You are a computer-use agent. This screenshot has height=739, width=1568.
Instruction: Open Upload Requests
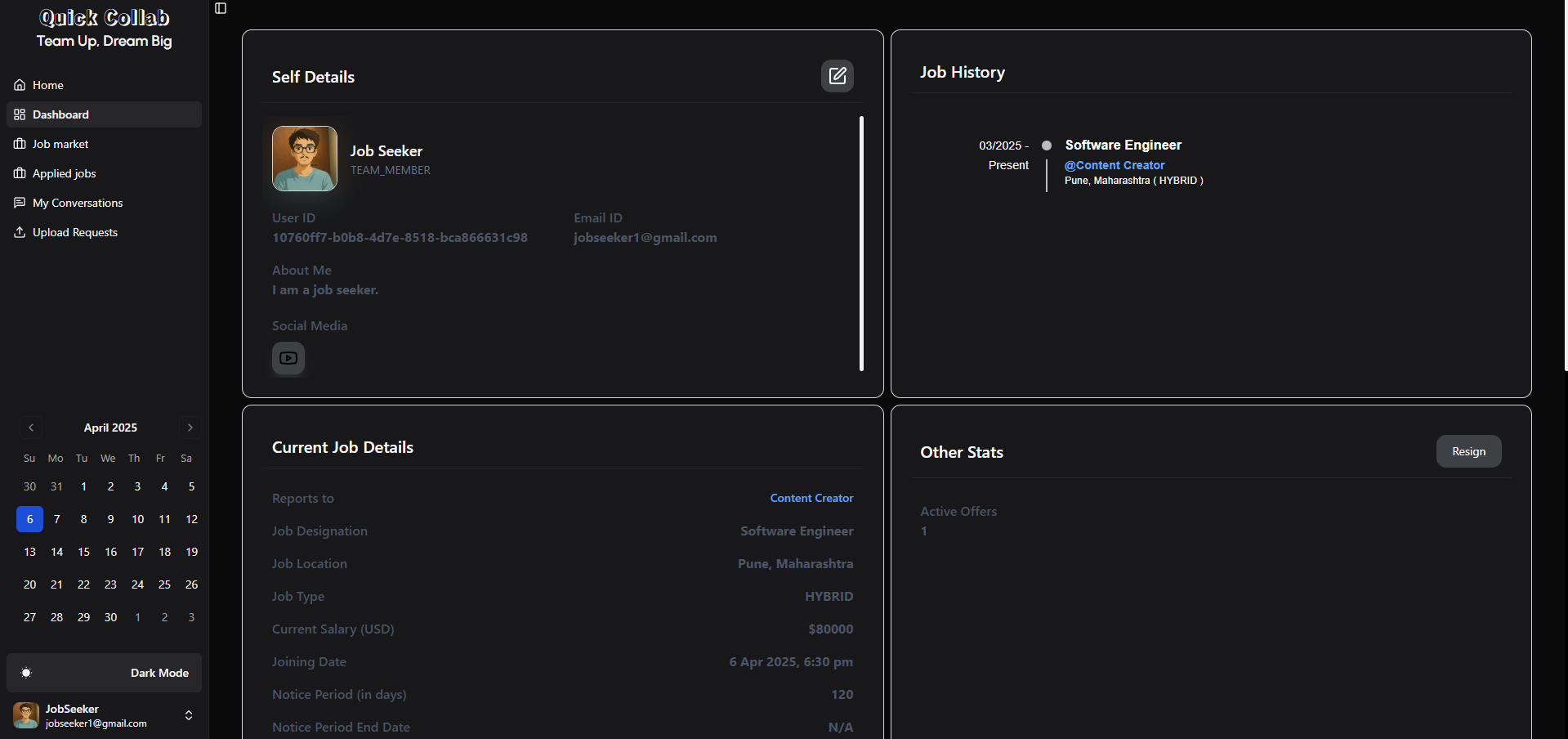pos(74,232)
